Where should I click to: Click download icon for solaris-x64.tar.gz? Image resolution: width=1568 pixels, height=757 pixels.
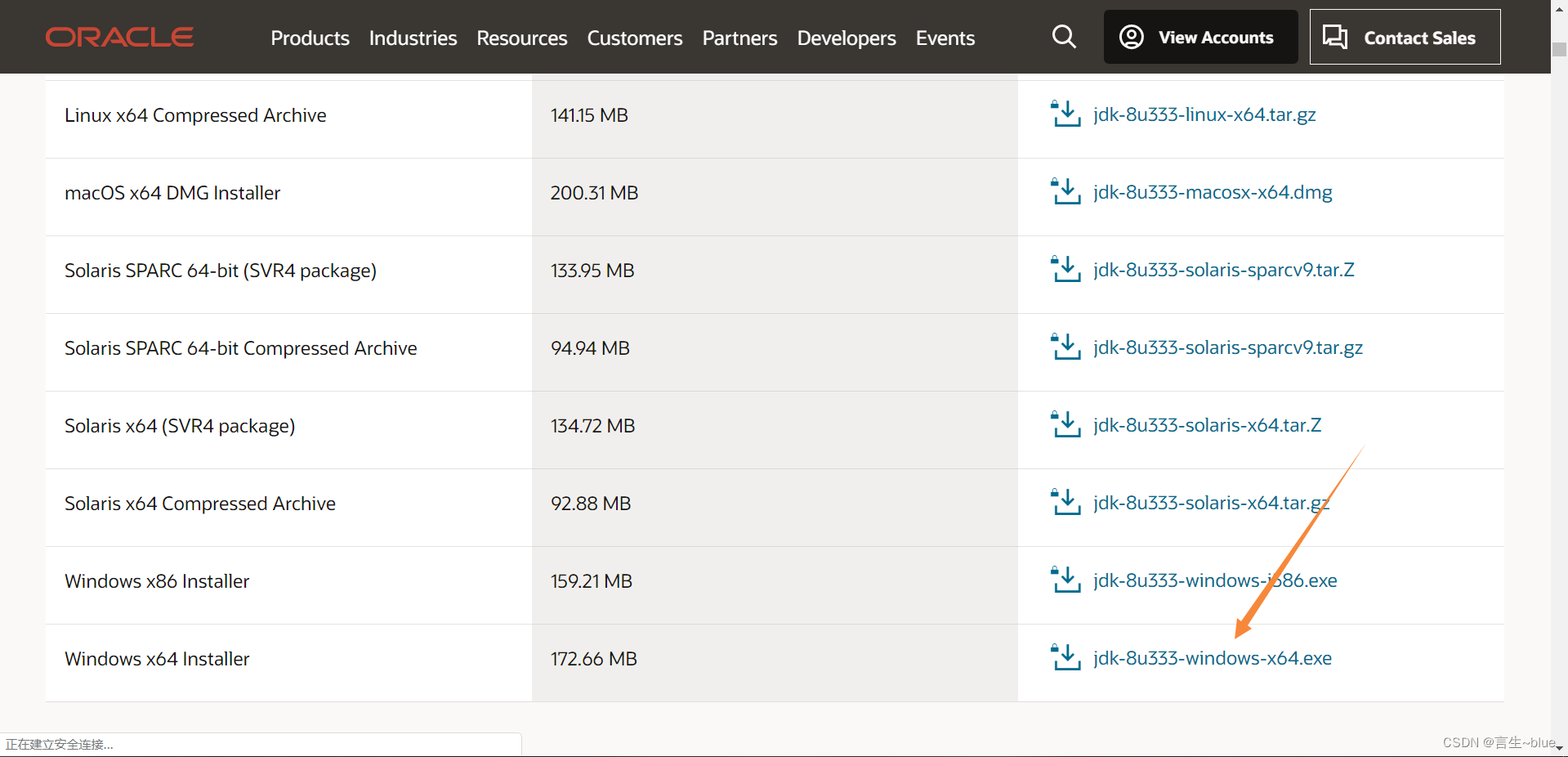(x=1065, y=502)
